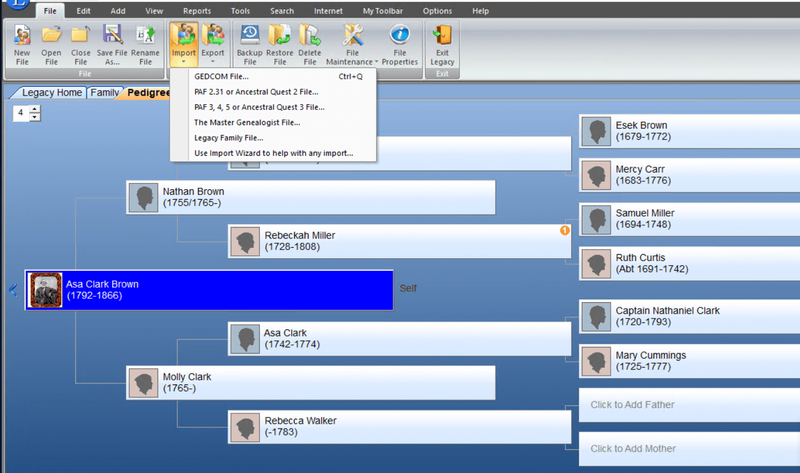Viewport: 800px width, 473px height.
Task: Select the Molly Clark name text
Action: tap(187, 377)
